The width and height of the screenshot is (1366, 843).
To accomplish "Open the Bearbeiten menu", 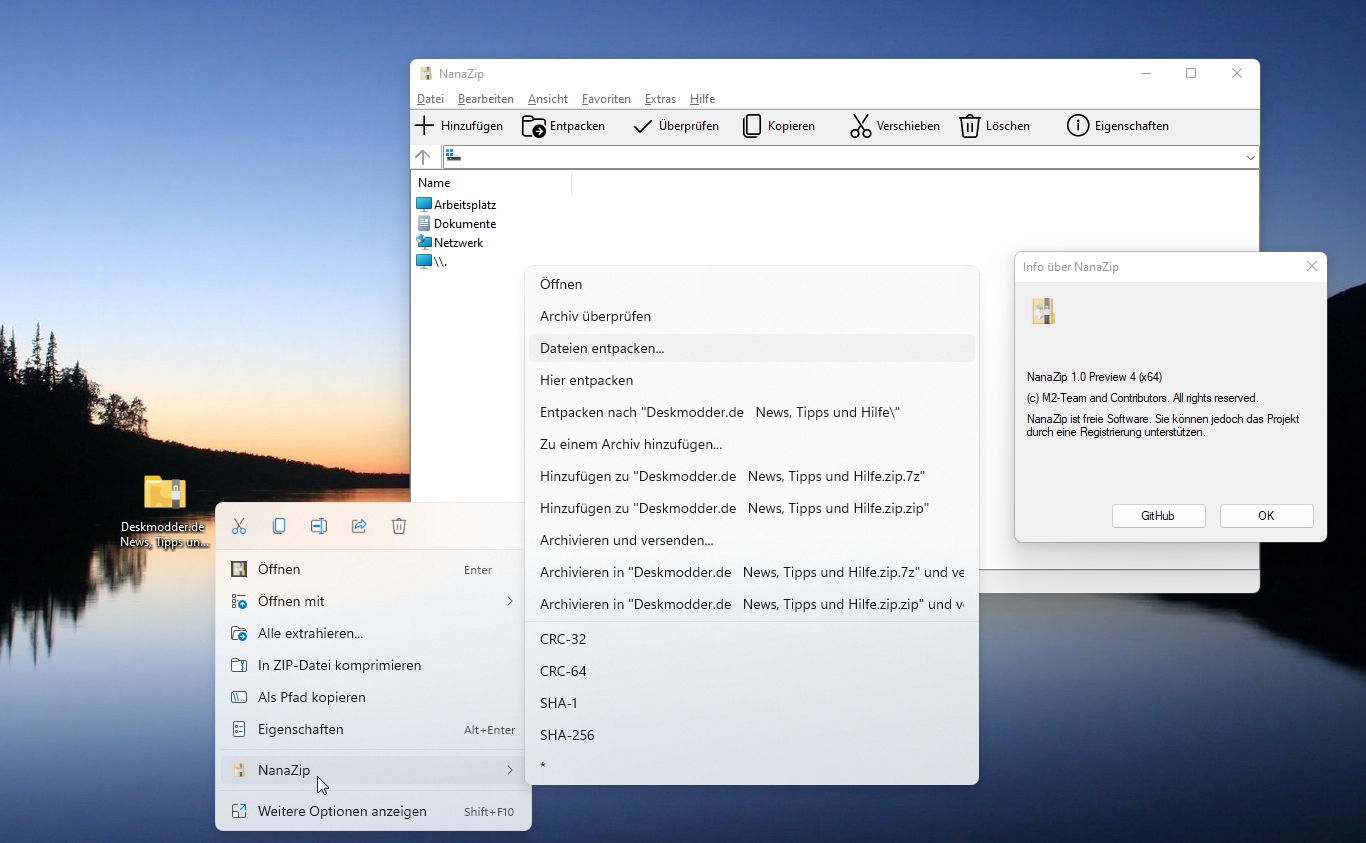I will coord(486,99).
